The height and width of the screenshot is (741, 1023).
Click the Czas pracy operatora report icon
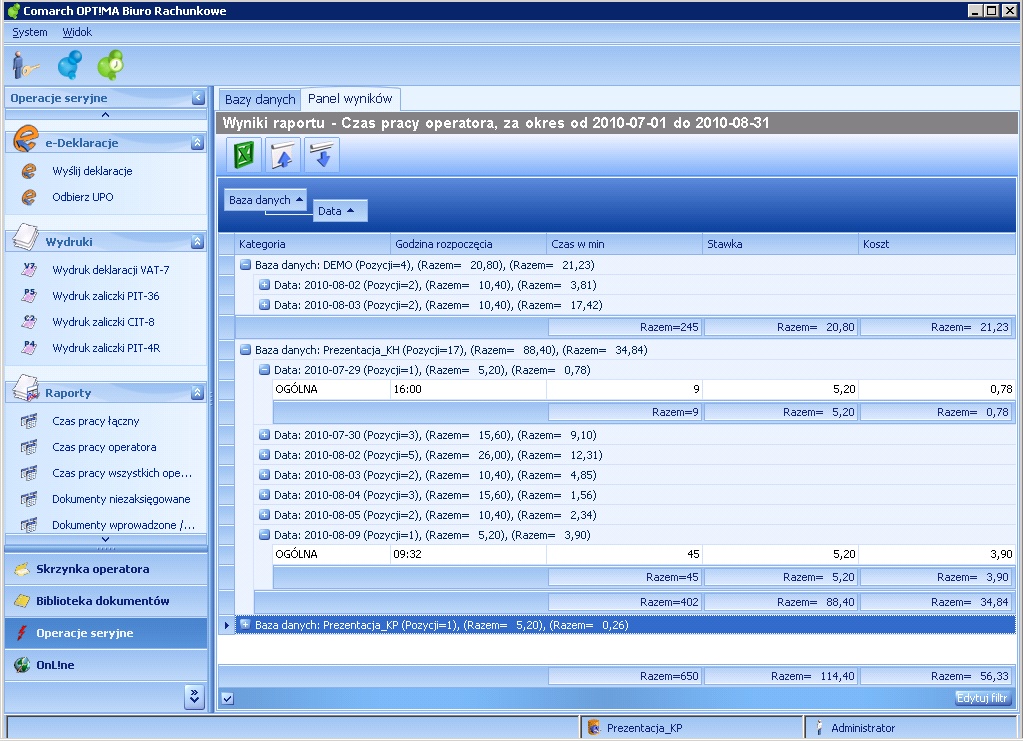[x=29, y=447]
